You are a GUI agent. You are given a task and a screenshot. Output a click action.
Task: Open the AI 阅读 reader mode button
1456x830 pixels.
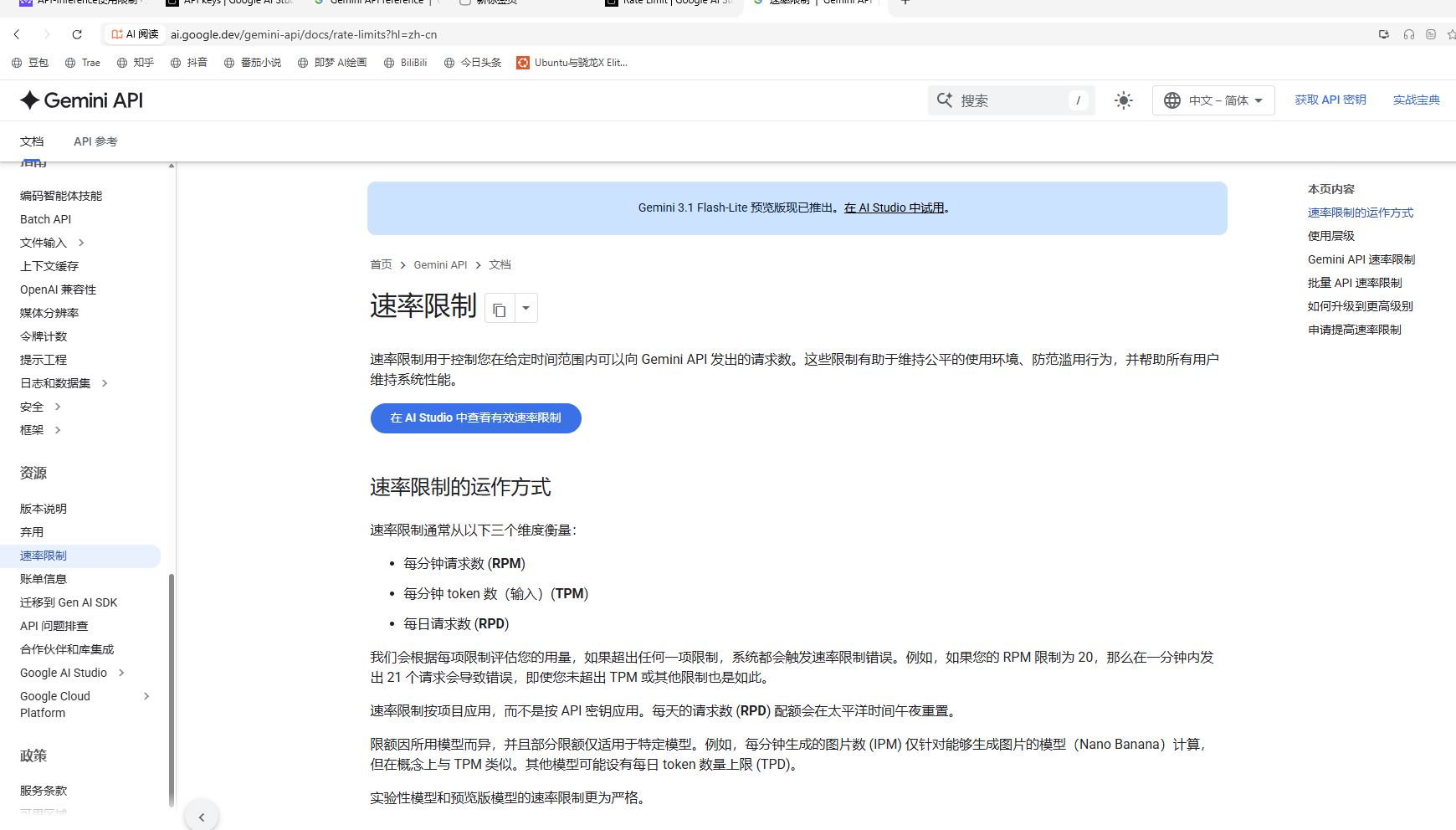(x=135, y=34)
